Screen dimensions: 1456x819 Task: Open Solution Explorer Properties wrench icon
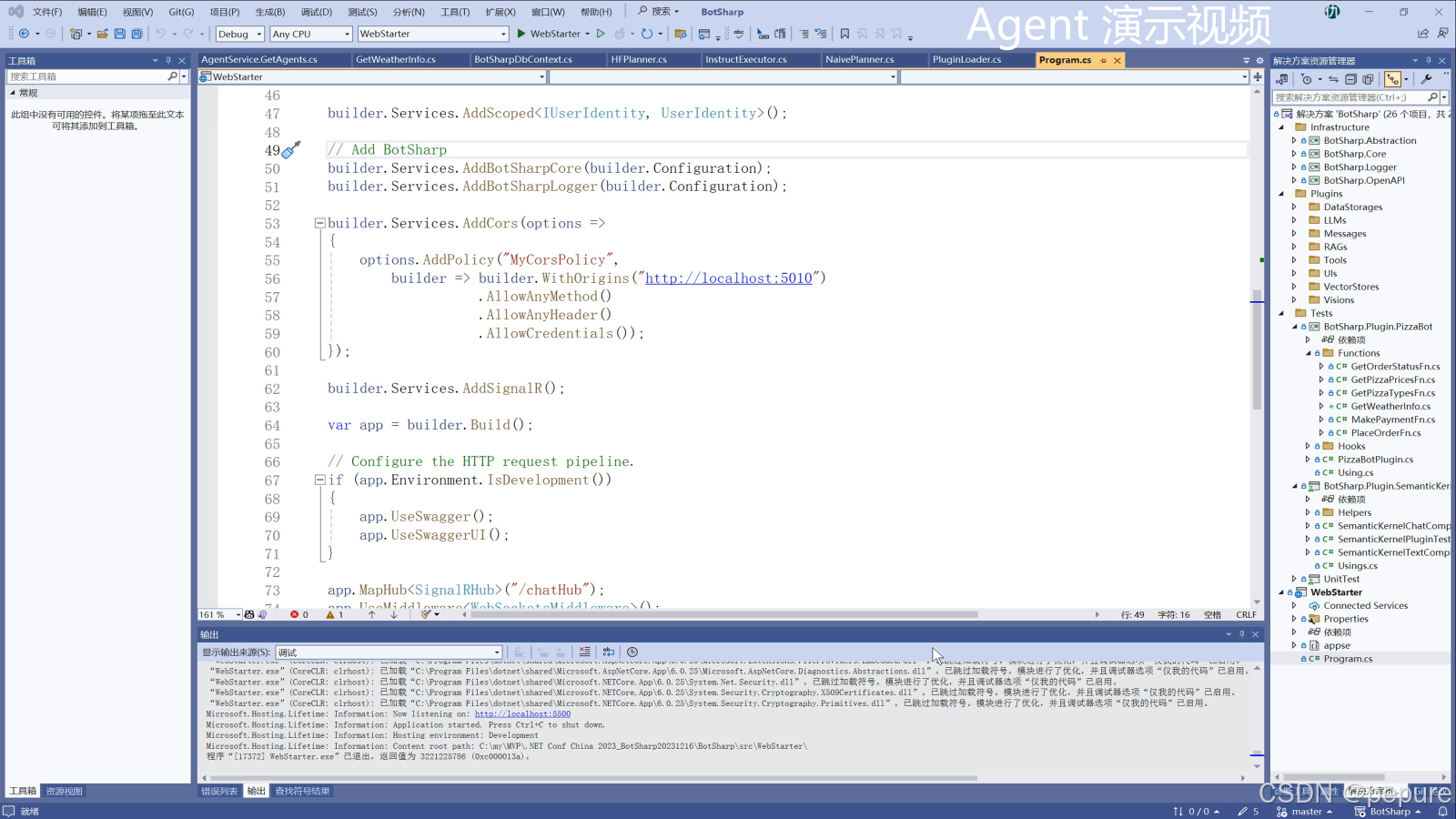[x=1427, y=79]
